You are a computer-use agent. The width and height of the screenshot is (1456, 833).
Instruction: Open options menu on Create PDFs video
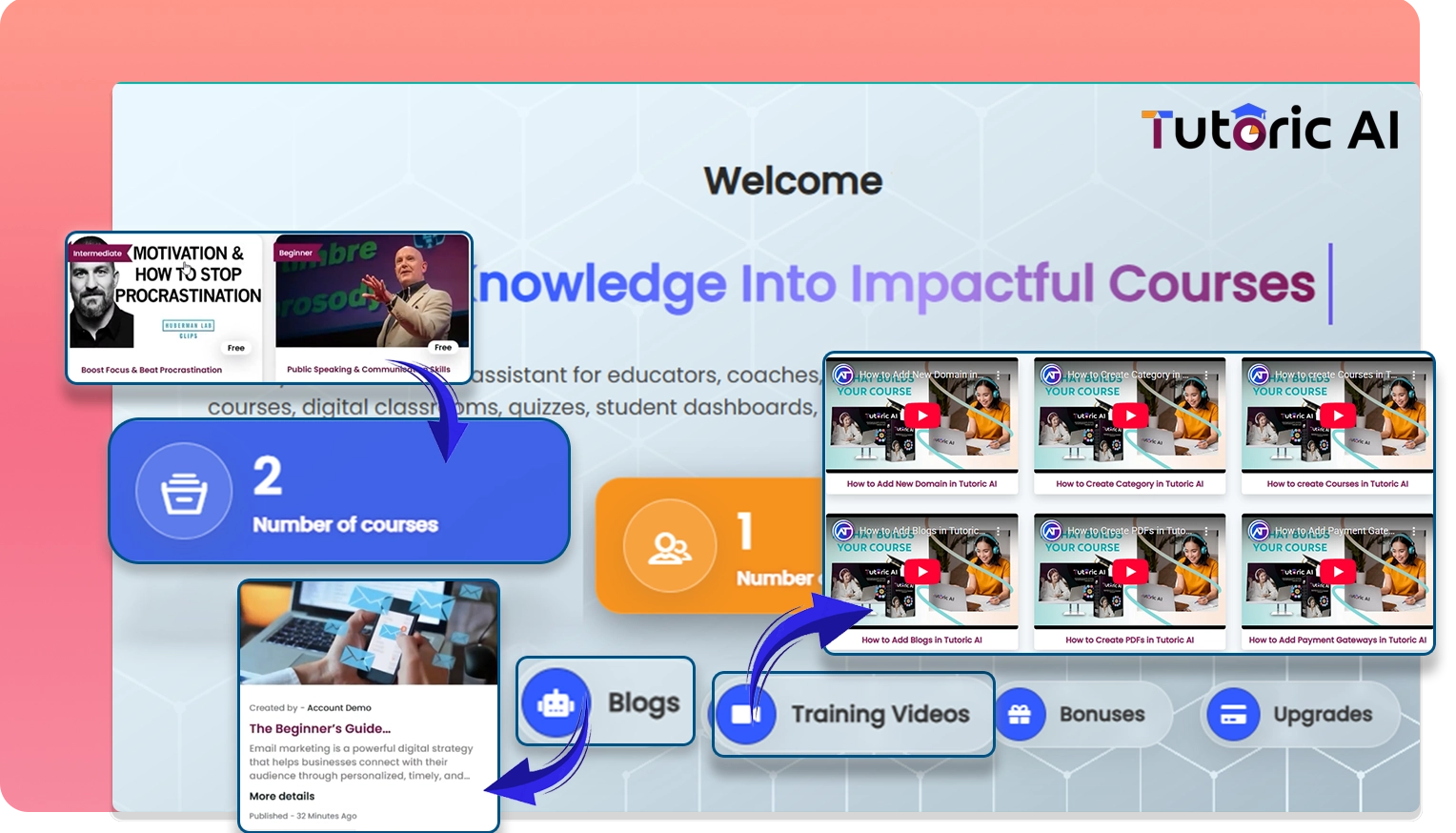tap(1205, 531)
